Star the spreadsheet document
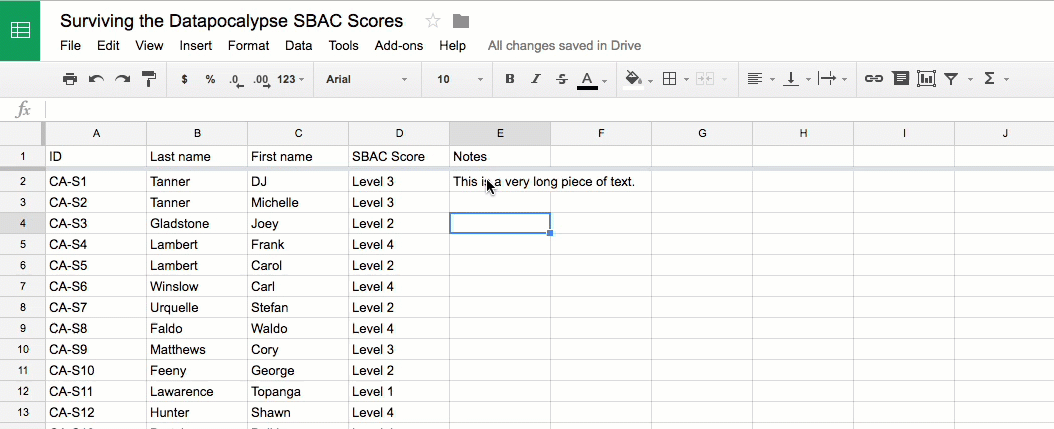 click(x=433, y=21)
